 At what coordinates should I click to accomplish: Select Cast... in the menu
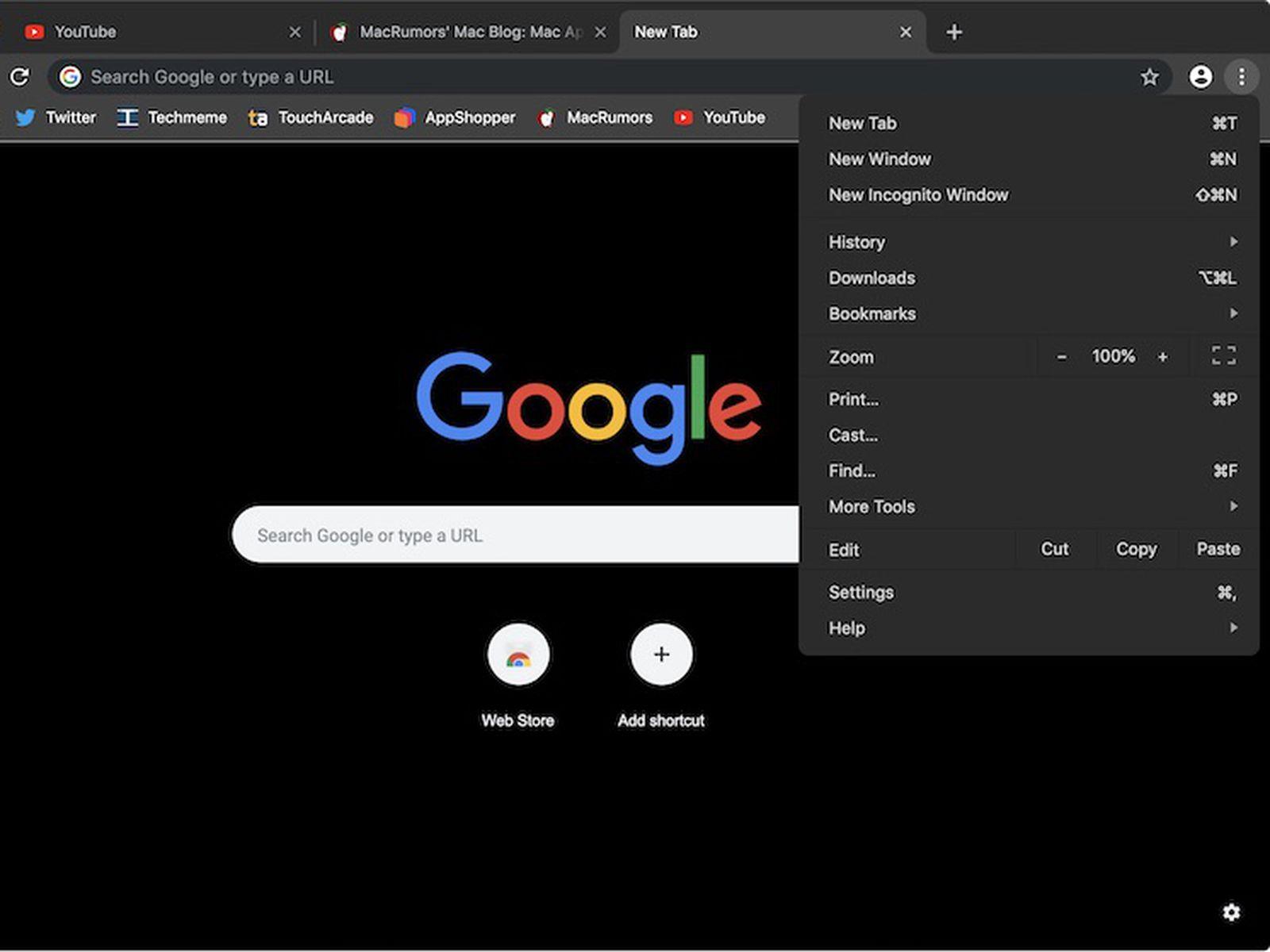tap(1029, 435)
